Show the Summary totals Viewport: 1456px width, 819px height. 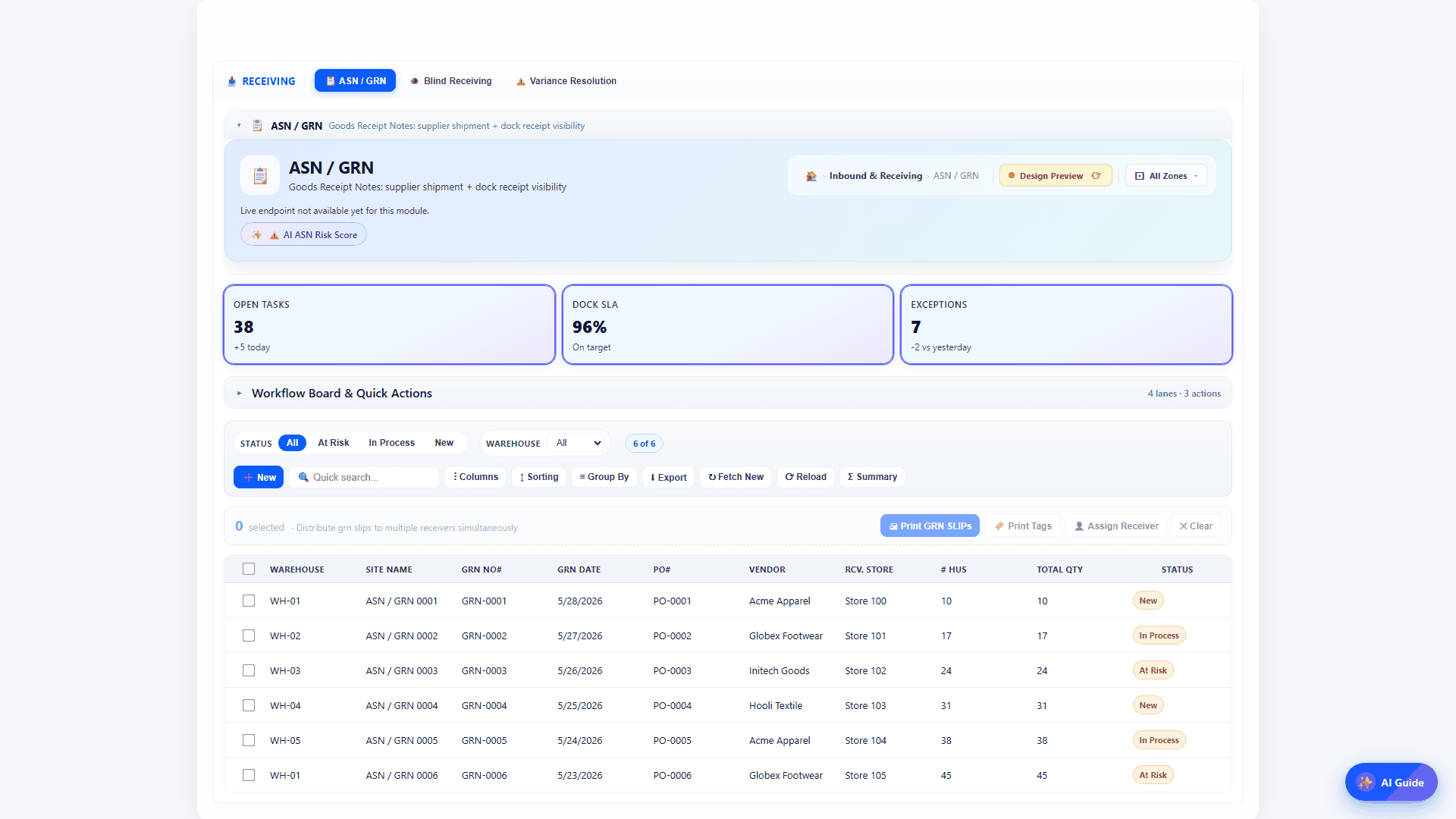(x=872, y=477)
